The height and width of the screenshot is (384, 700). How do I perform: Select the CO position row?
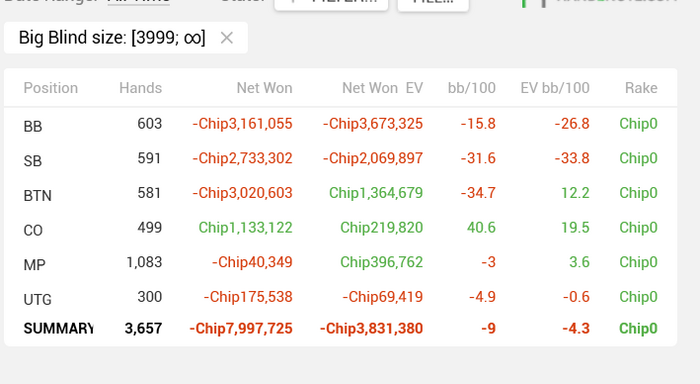340,228
